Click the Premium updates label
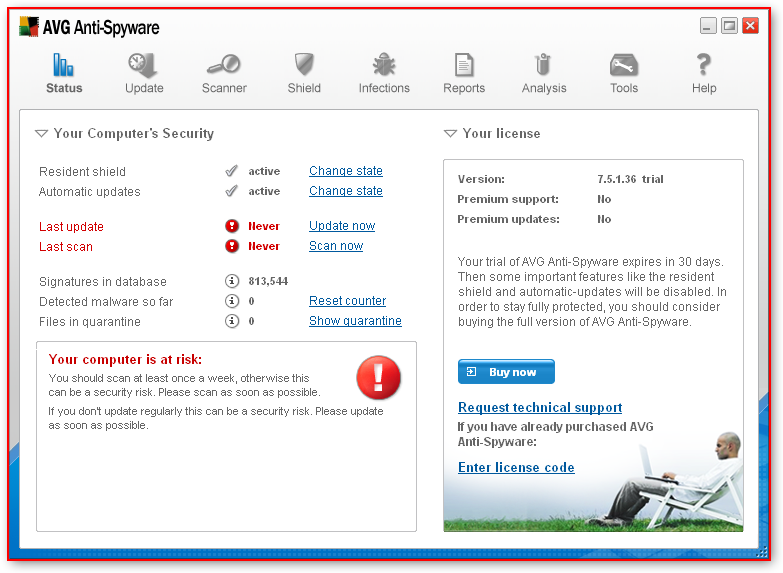Image resolution: width=783 pixels, height=573 pixels. [508, 219]
